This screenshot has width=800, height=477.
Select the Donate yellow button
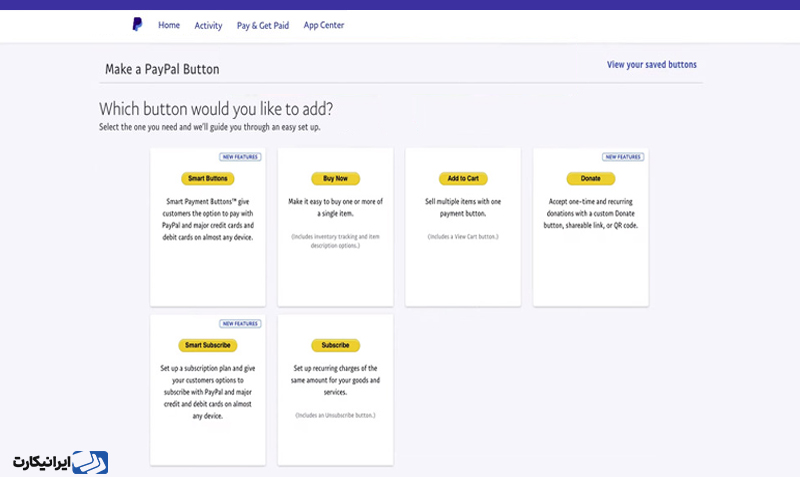tap(591, 179)
